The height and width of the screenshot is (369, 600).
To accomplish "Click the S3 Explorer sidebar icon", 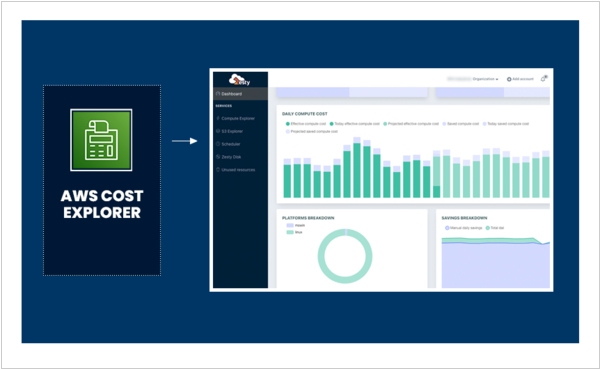I will pyautogui.click(x=218, y=131).
